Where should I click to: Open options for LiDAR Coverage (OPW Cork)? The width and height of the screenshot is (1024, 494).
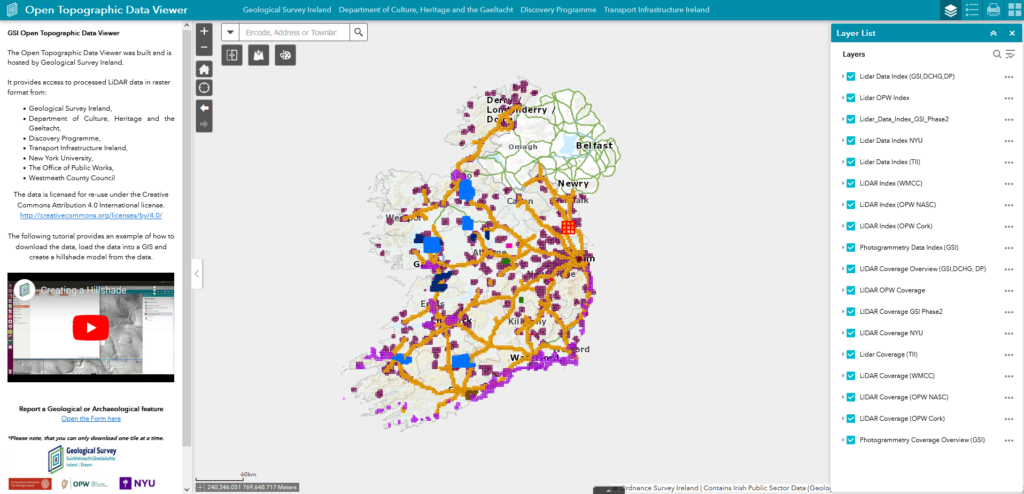(1009, 419)
